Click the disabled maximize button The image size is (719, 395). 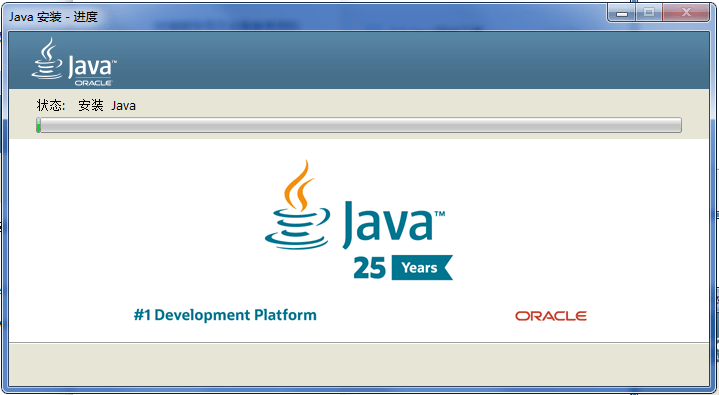(x=649, y=13)
